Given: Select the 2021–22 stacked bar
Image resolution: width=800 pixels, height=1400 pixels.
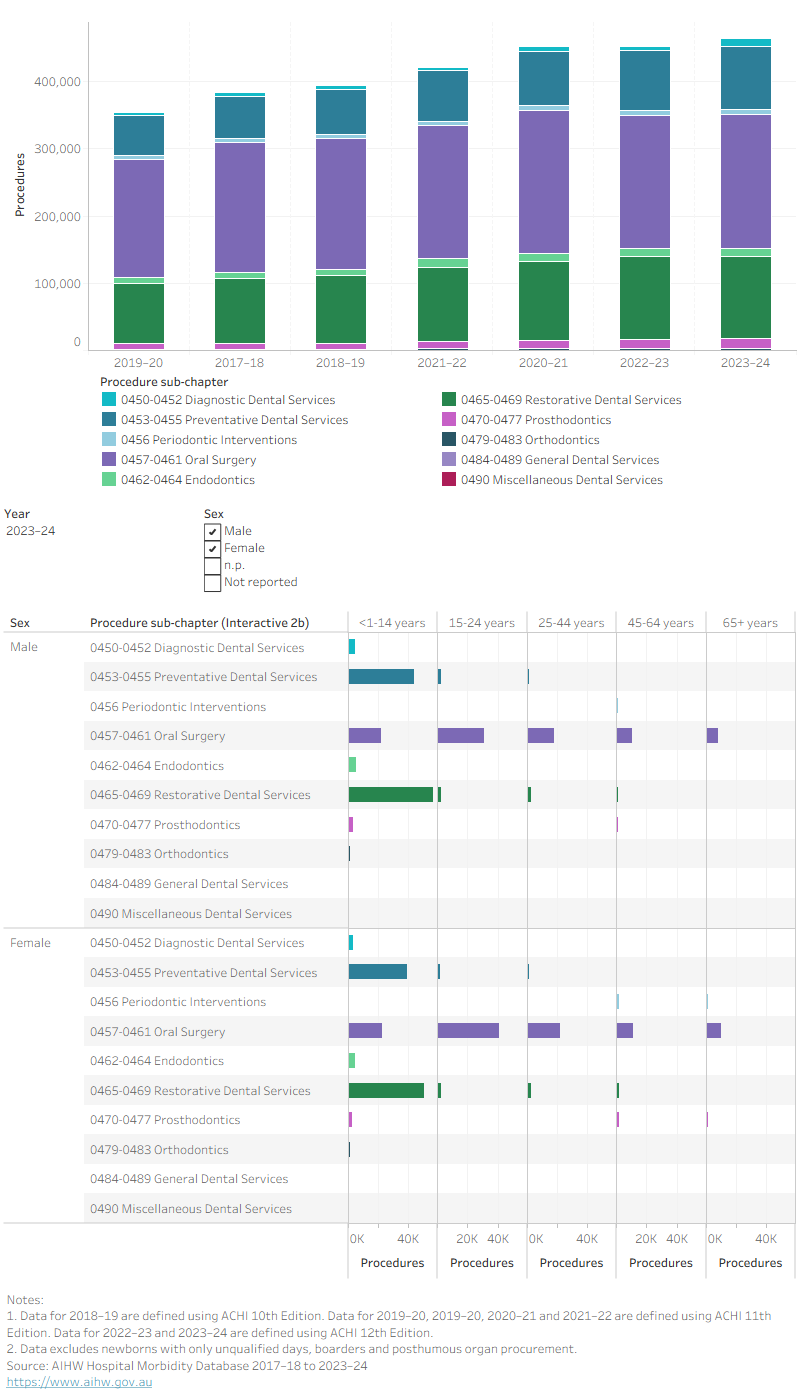Looking at the screenshot, I should click(x=443, y=209).
